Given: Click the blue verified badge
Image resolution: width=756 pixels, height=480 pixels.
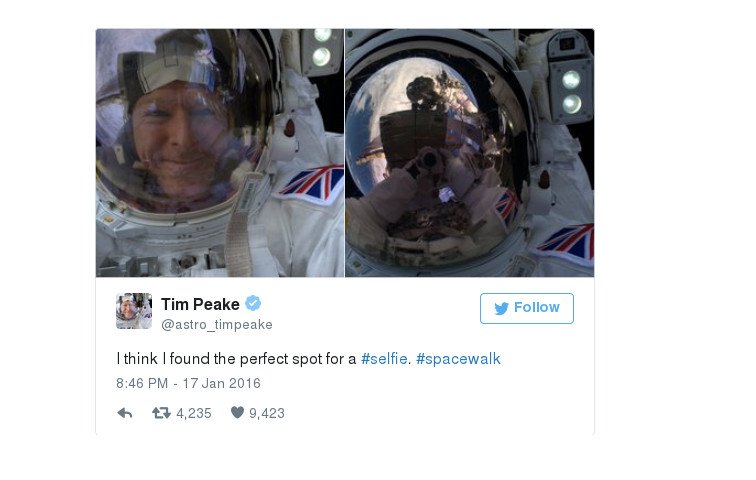Looking at the screenshot, I should (254, 304).
